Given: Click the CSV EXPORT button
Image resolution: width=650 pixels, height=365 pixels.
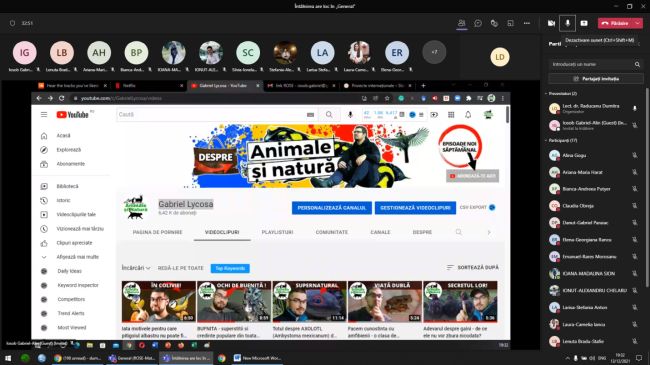Looking at the screenshot, I should point(477,207).
